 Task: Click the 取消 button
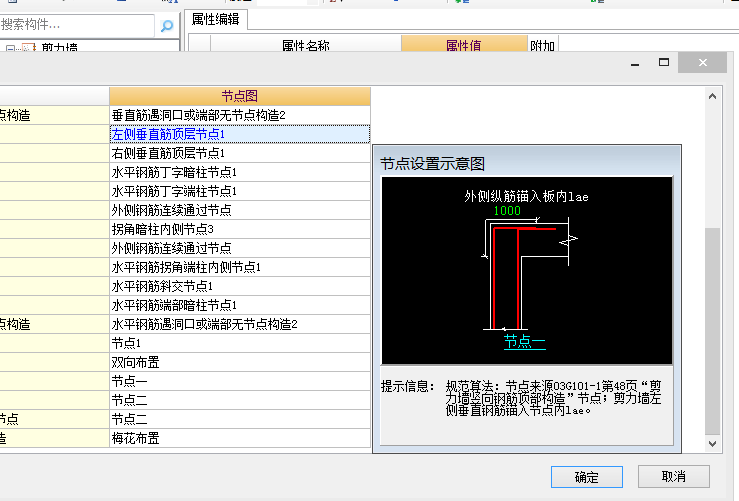pyautogui.click(x=673, y=476)
